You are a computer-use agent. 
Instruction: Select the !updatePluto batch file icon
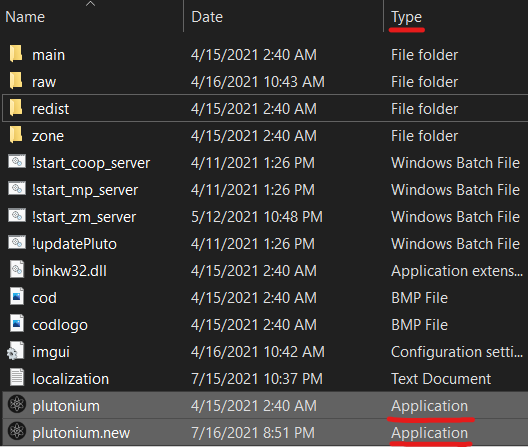pyautogui.click(x=17, y=243)
